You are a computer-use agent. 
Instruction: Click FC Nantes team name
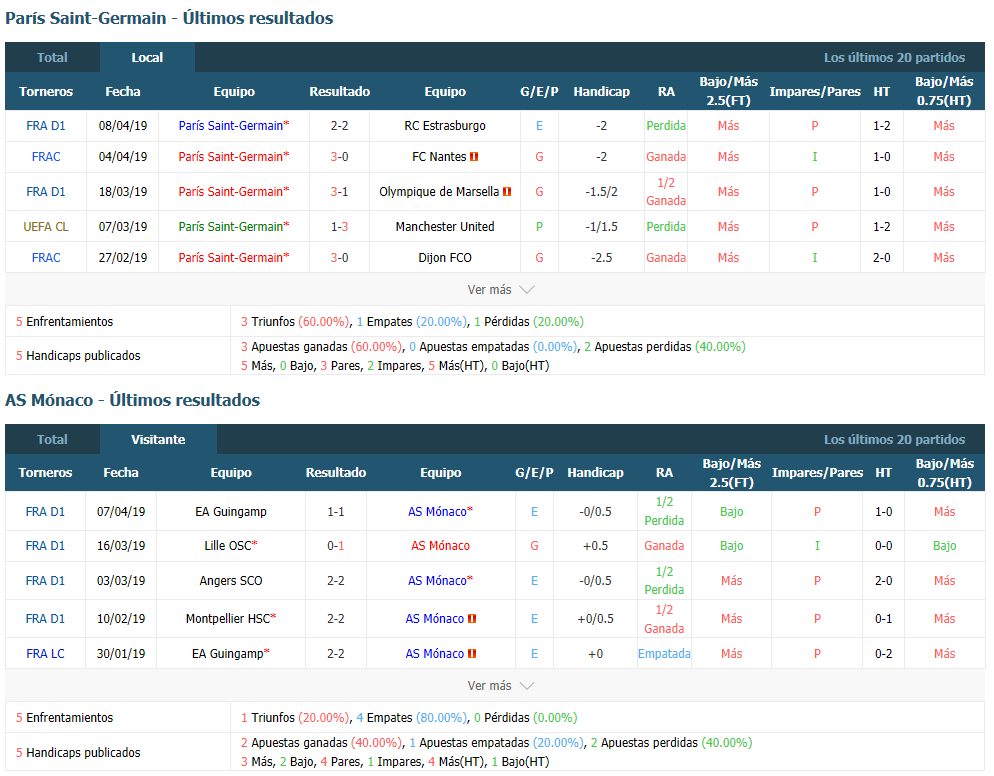click(x=439, y=157)
